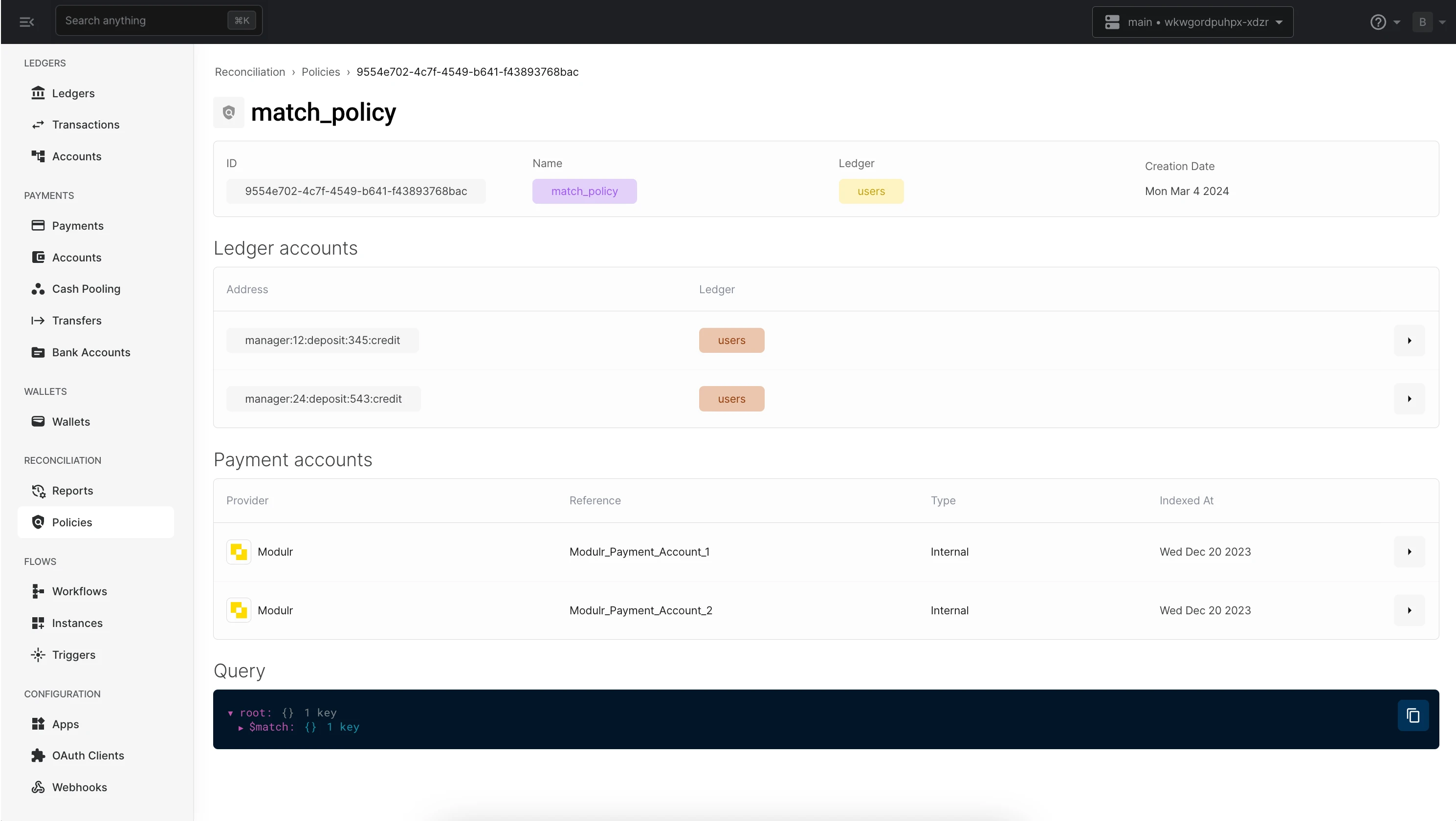The height and width of the screenshot is (821, 1456).
Task: Open Workflows via its sidebar icon
Action: [38, 591]
